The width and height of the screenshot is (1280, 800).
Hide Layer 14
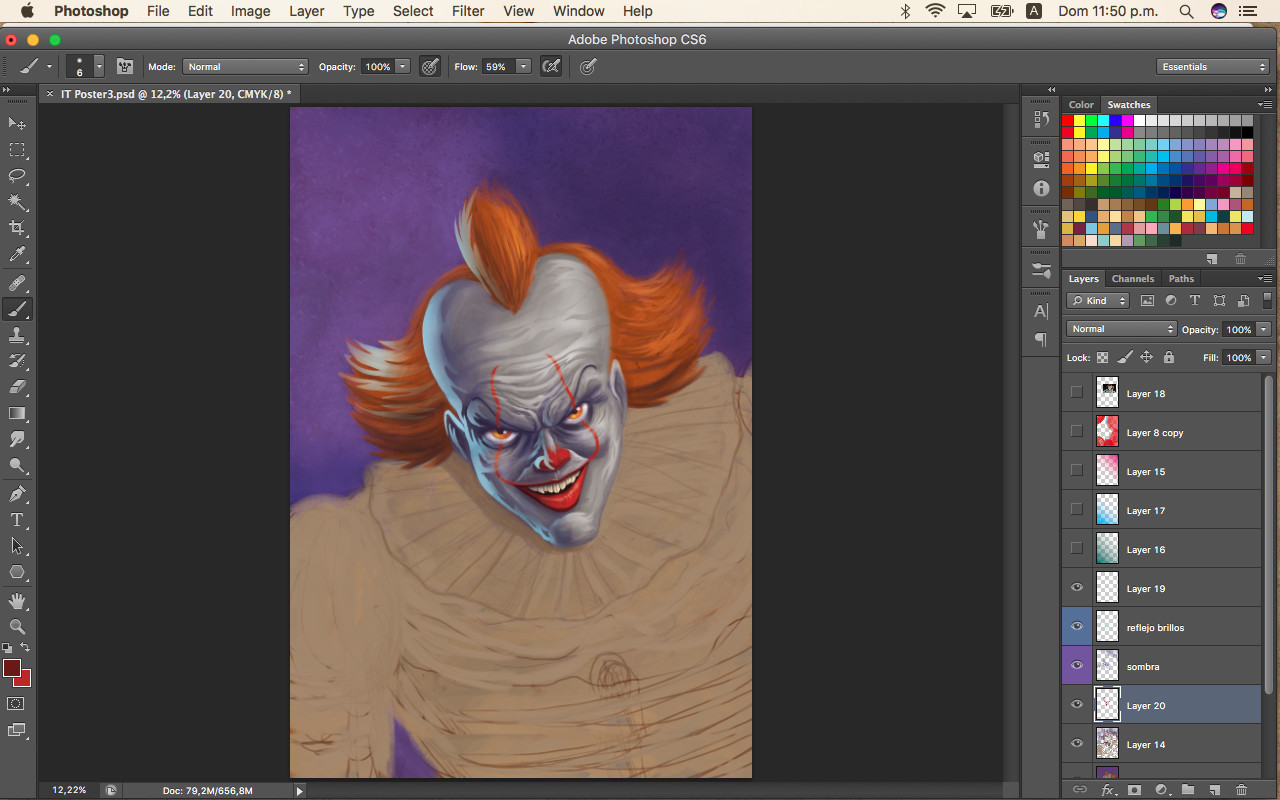[1076, 744]
